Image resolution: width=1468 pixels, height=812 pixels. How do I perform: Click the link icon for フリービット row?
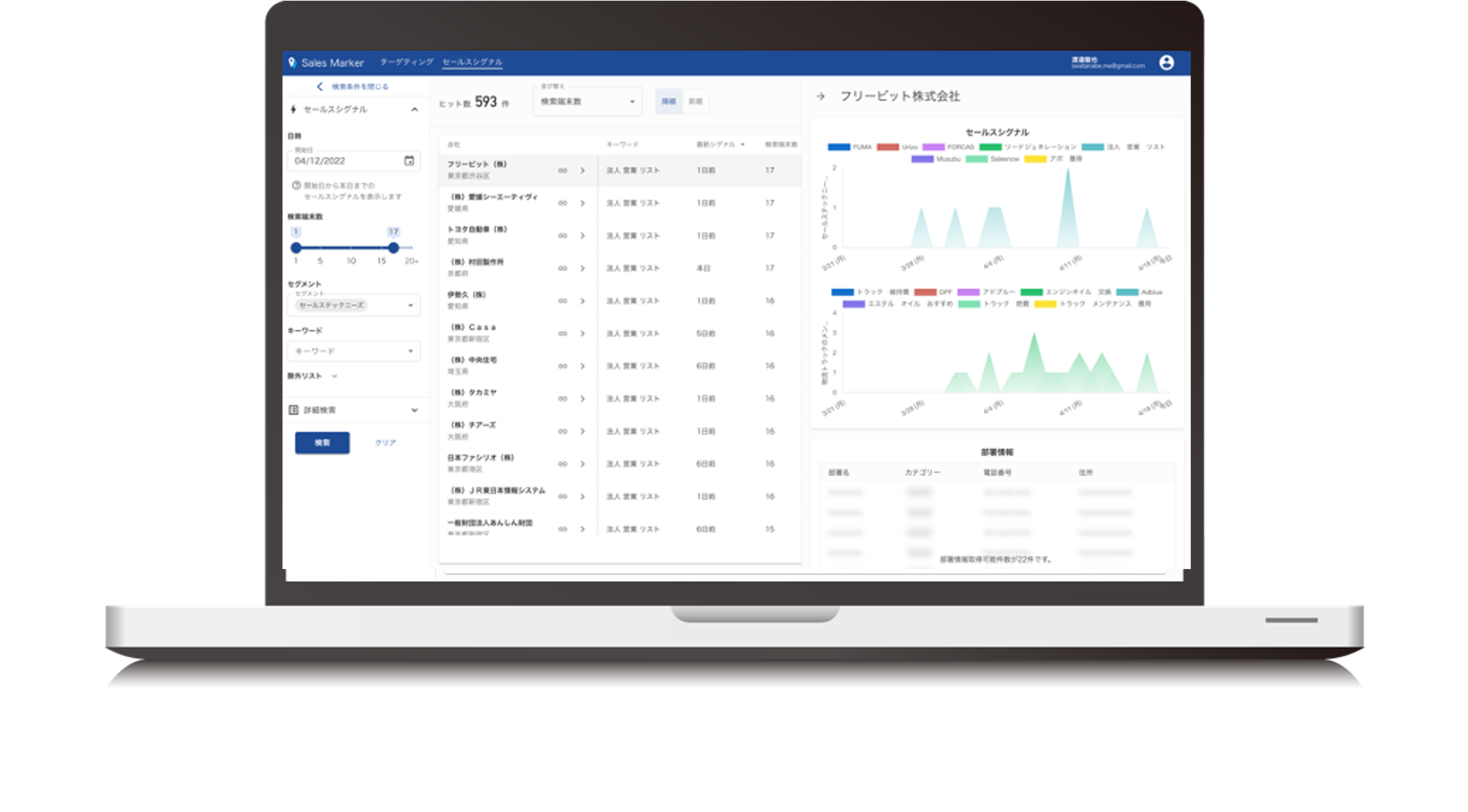pyautogui.click(x=562, y=171)
